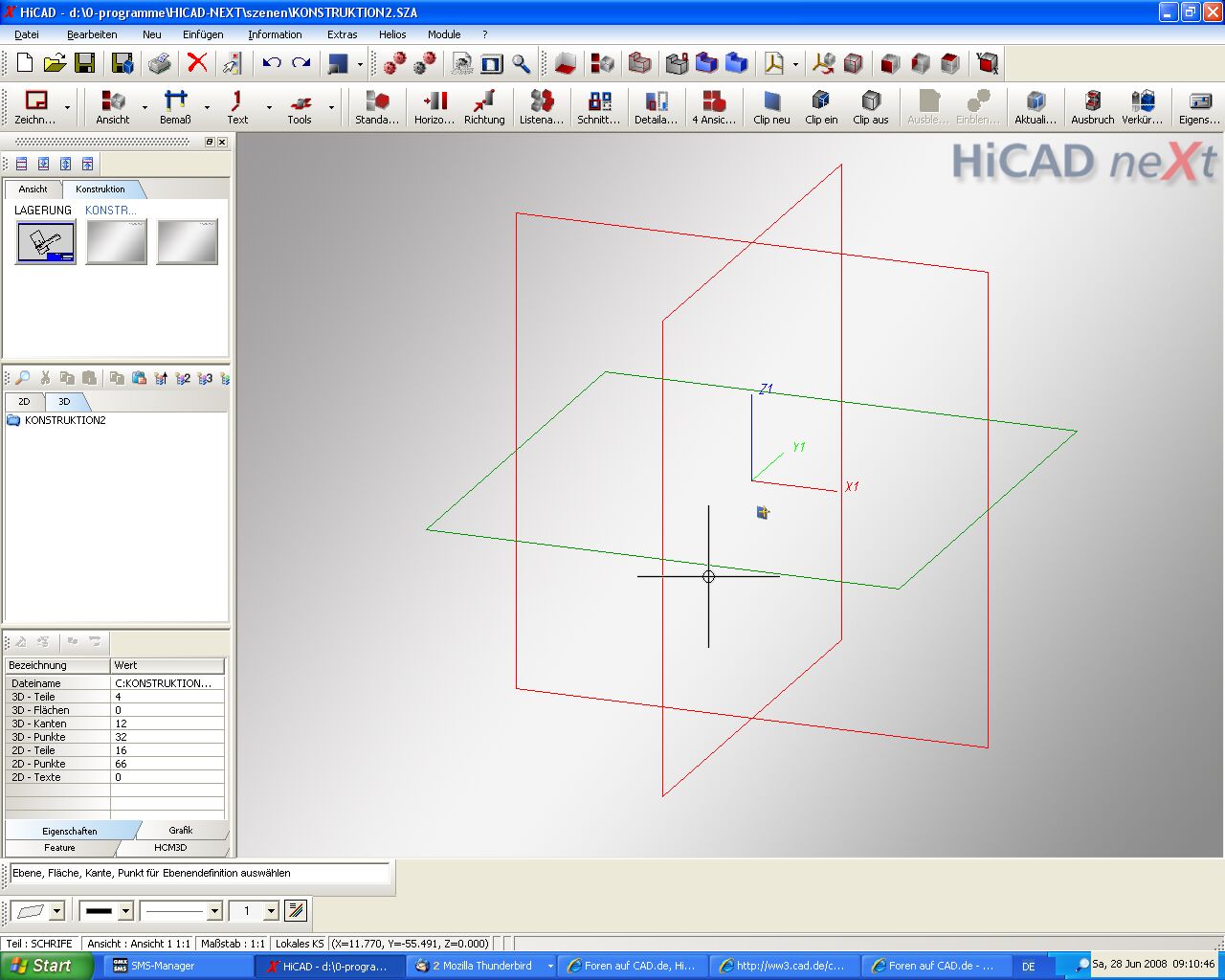
Task: Click the Verkür... shortened view icon
Action: coord(1143,107)
